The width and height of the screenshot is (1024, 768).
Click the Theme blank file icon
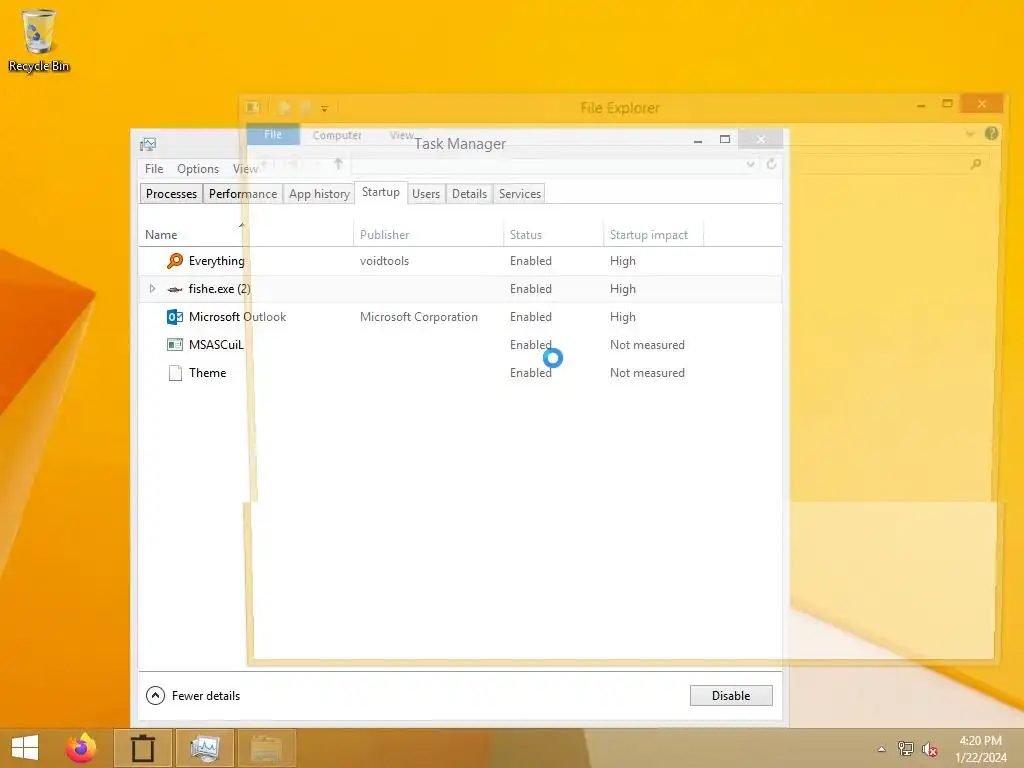pyautogui.click(x=175, y=373)
